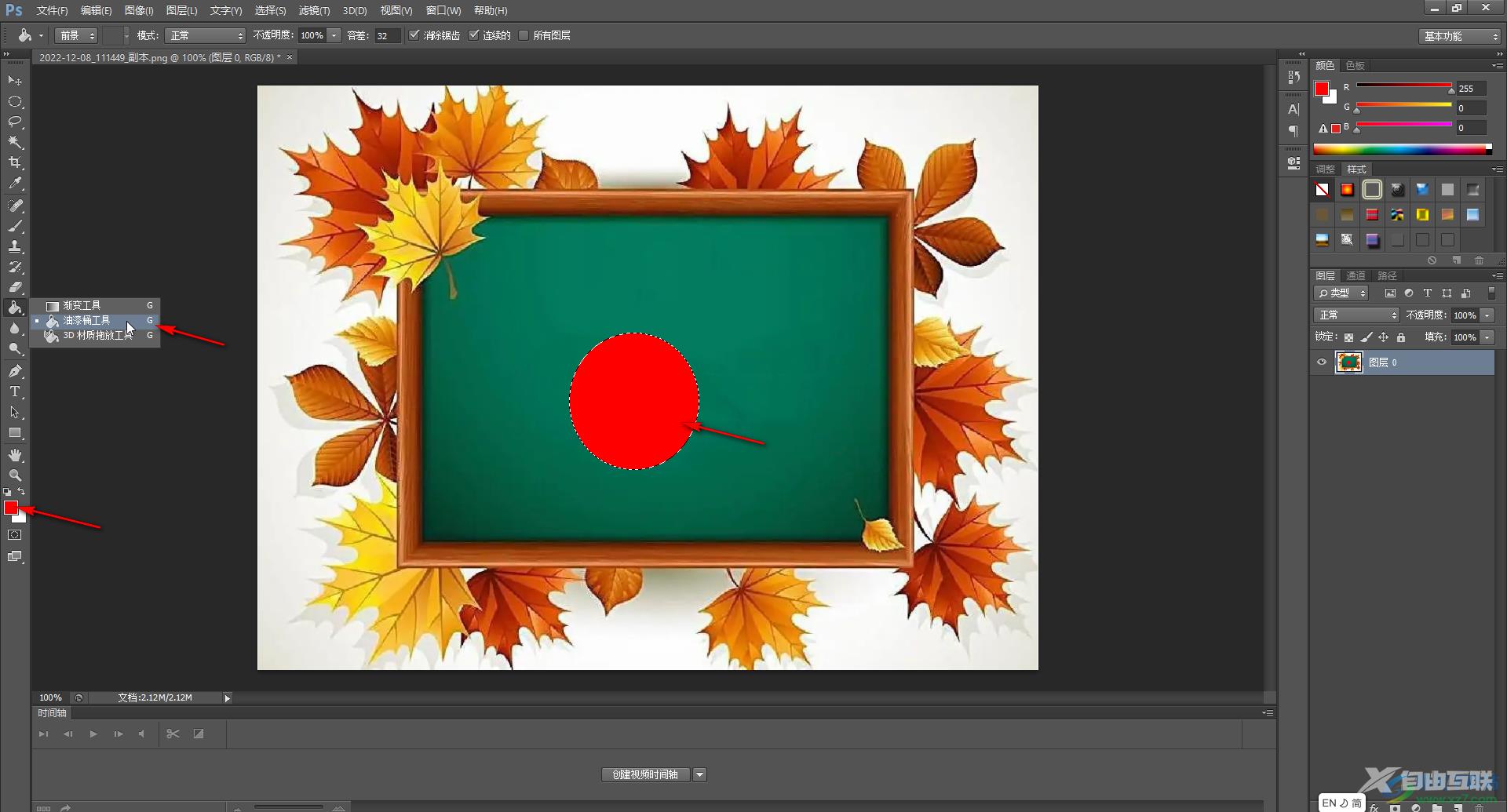Select the Zoom tool

pos(15,475)
